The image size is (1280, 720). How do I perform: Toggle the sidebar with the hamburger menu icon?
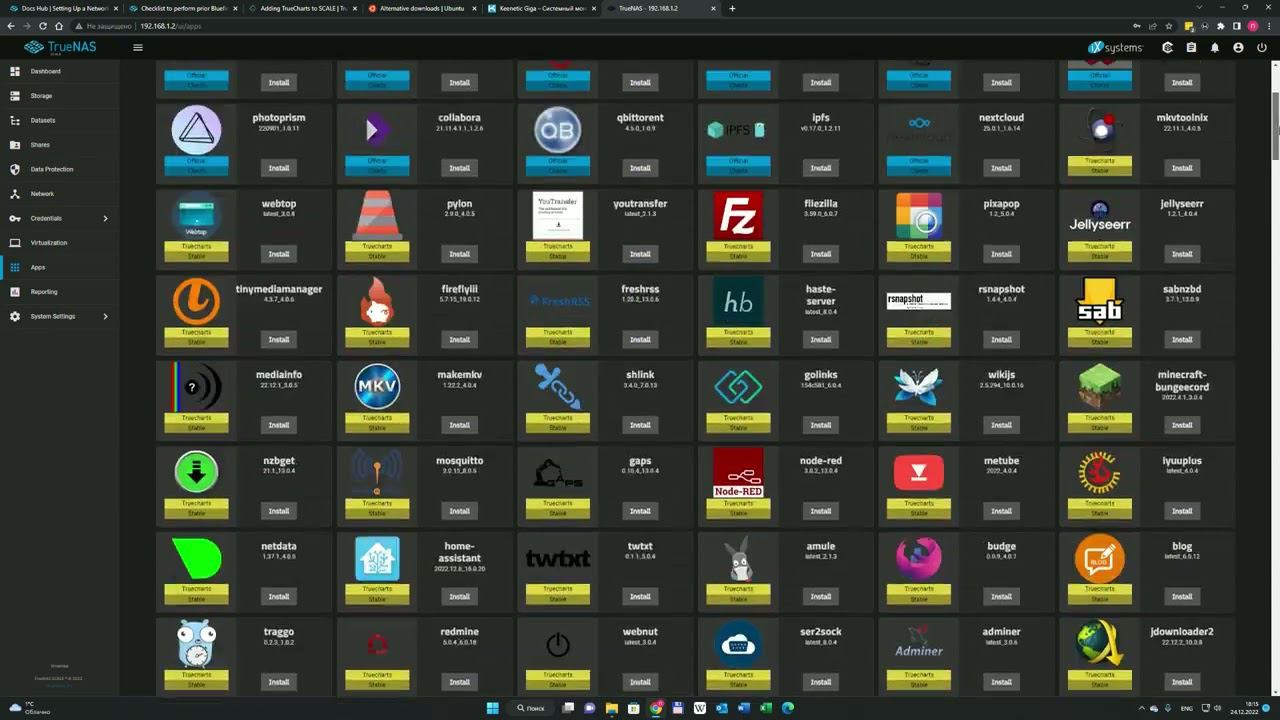[x=138, y=47]
